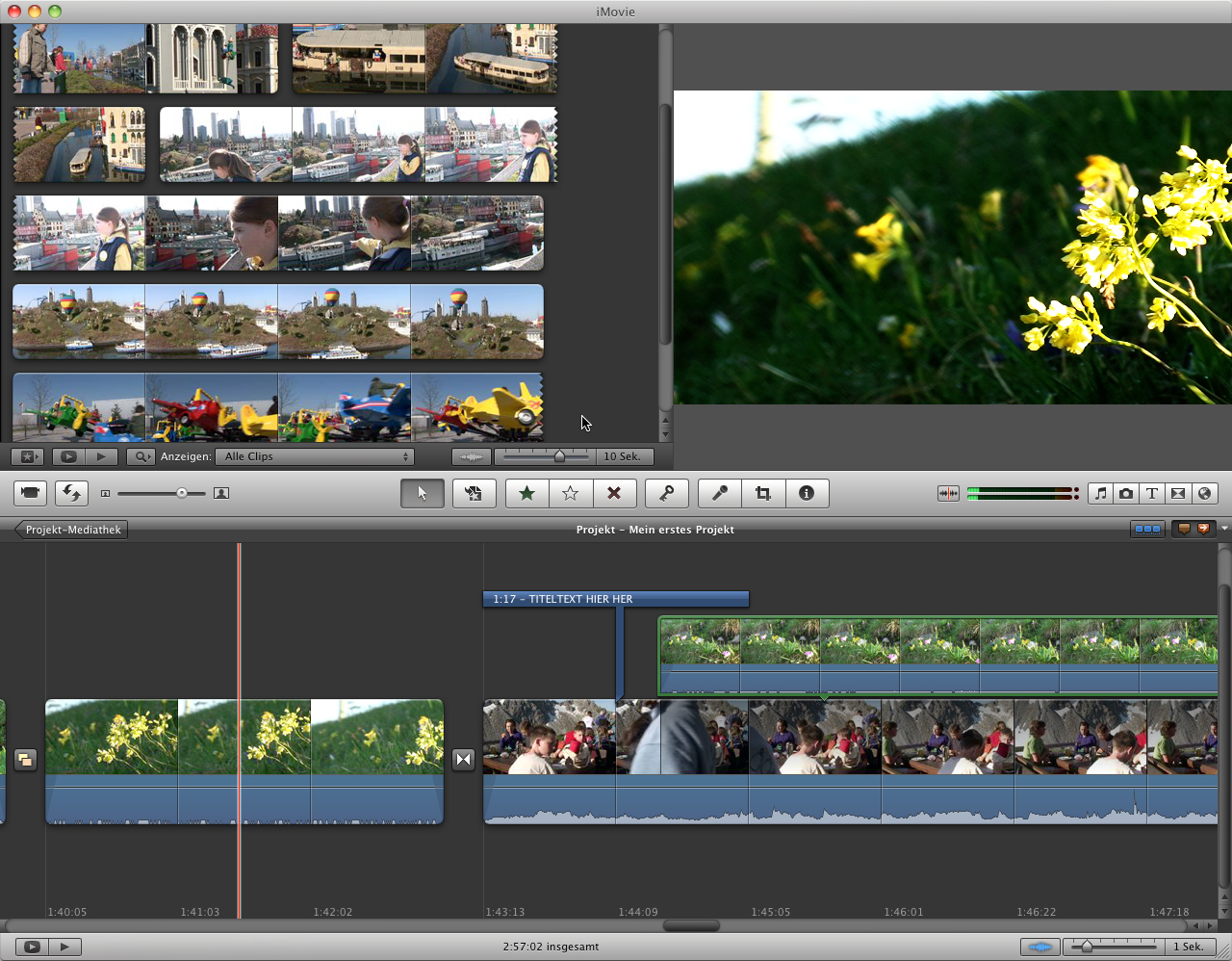This screenshot has width=1232, height=961.
Task: Unmark selection using the hollow star
Action: [x=570, y=493]
